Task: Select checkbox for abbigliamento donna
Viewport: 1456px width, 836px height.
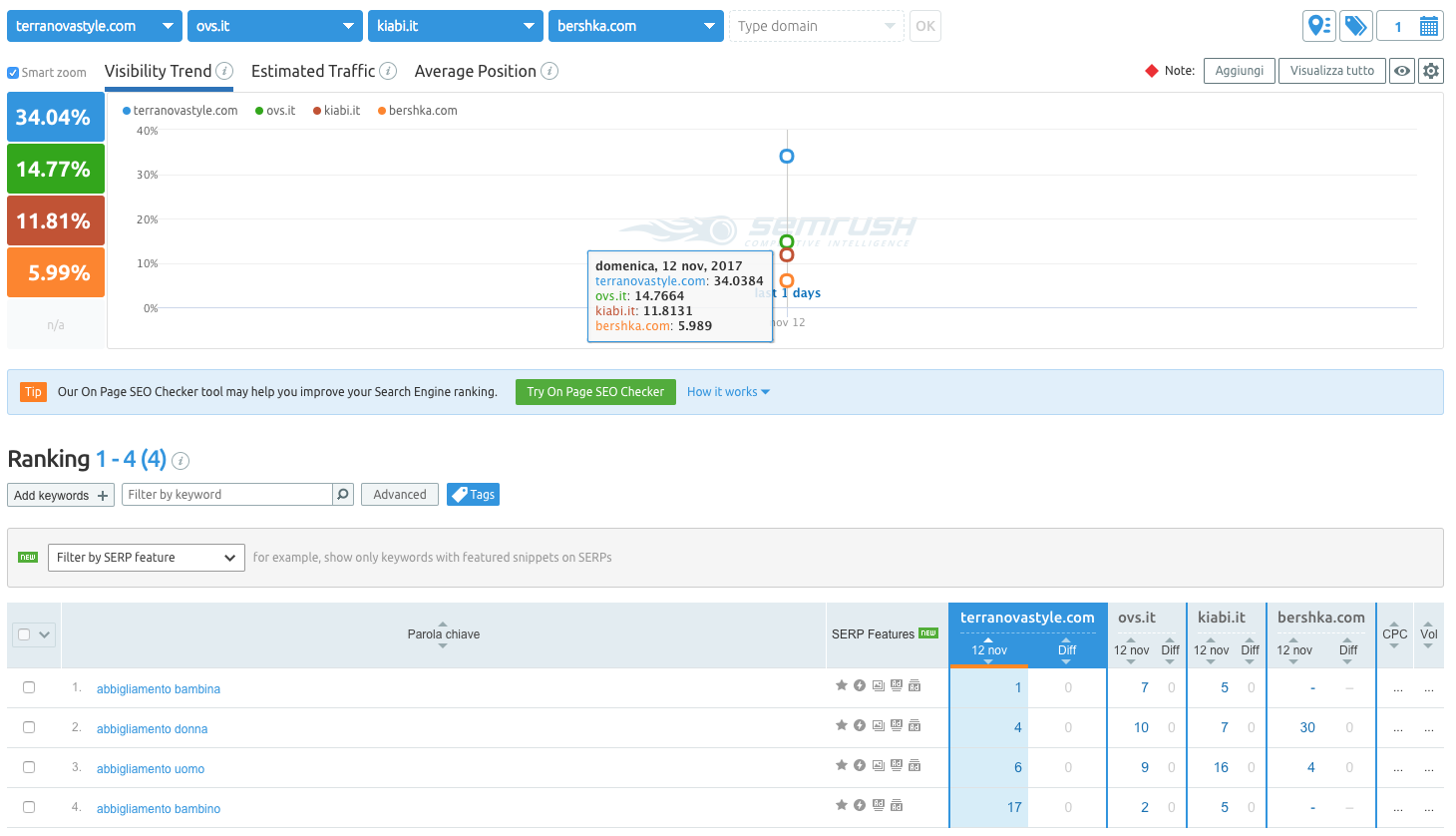Action: pos(29,727)
